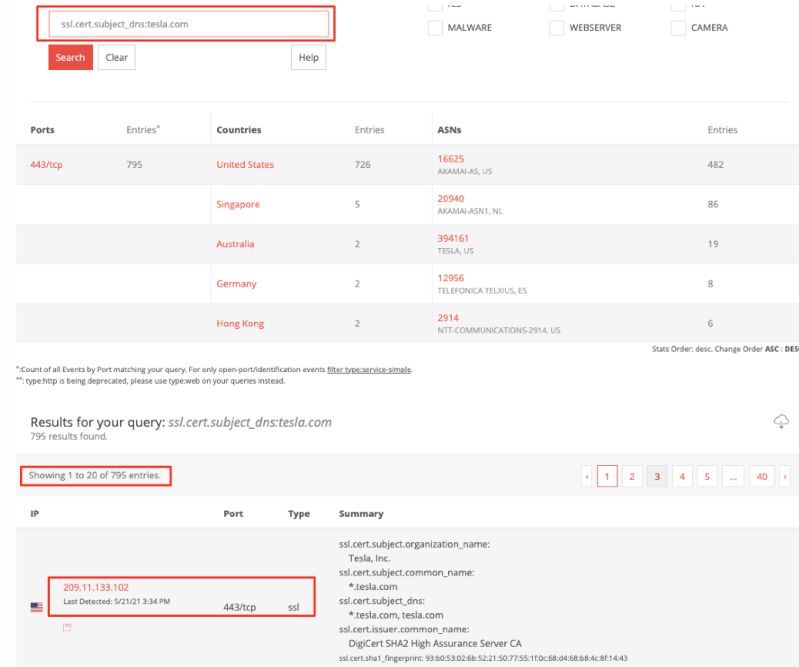Click the 482 entries count for ASN 16625
The height and width of the screenshot is (667, 799).
(x=715, y=165)
